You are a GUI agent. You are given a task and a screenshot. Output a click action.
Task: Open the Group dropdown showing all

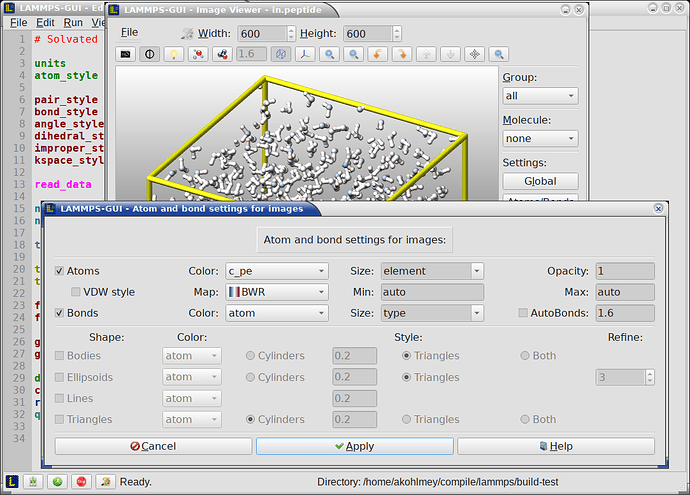(x=540, y=96)
